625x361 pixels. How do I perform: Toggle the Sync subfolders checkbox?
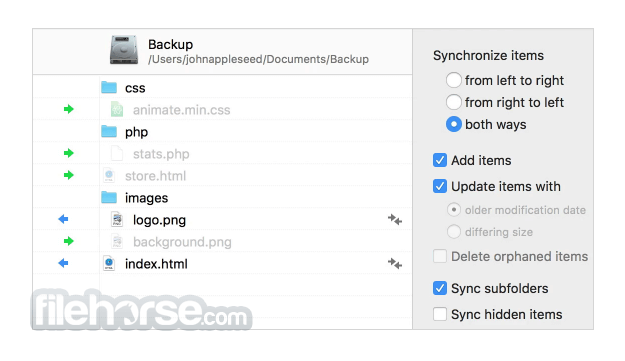pos(440,288)
